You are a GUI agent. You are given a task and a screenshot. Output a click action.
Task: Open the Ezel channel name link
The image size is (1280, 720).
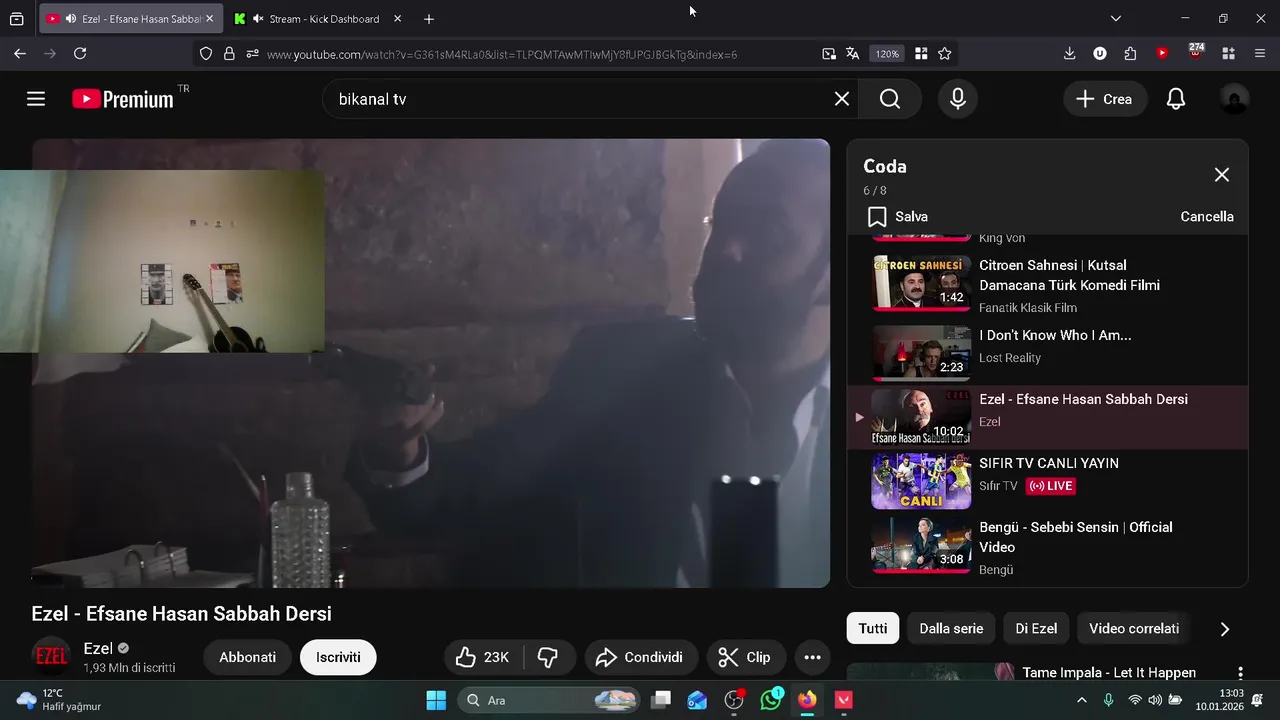(x=98, y=648)
